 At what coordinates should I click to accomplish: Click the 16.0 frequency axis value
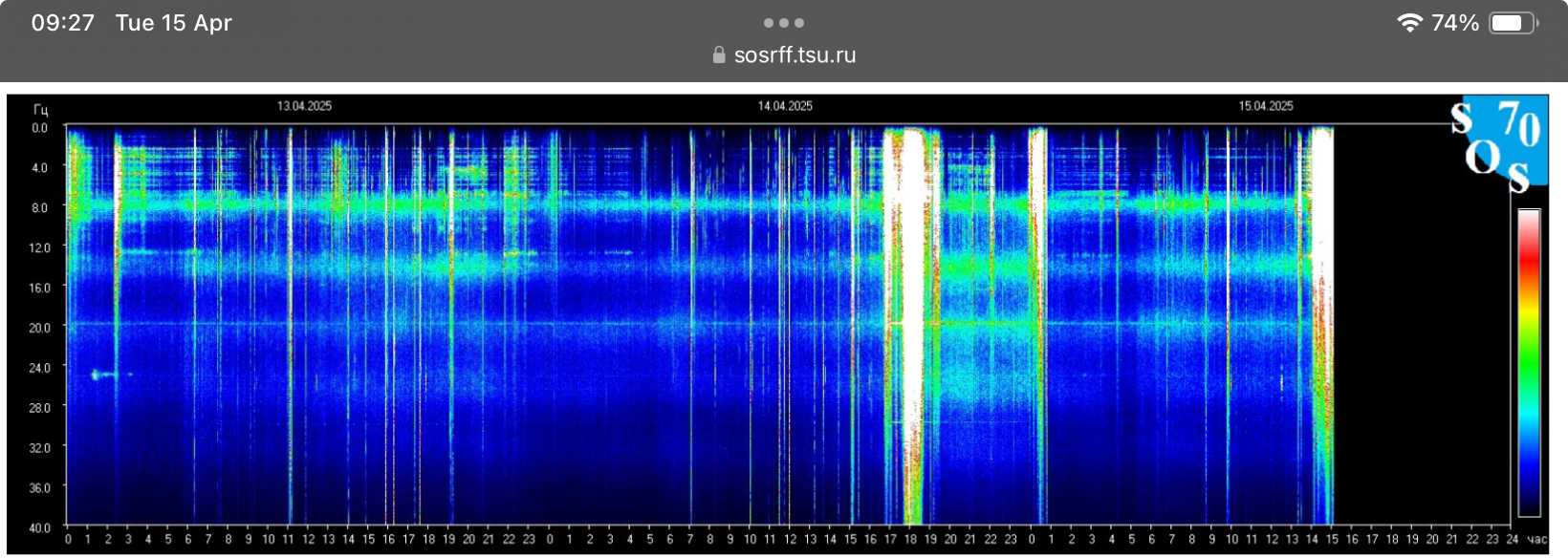coord(39,288)
